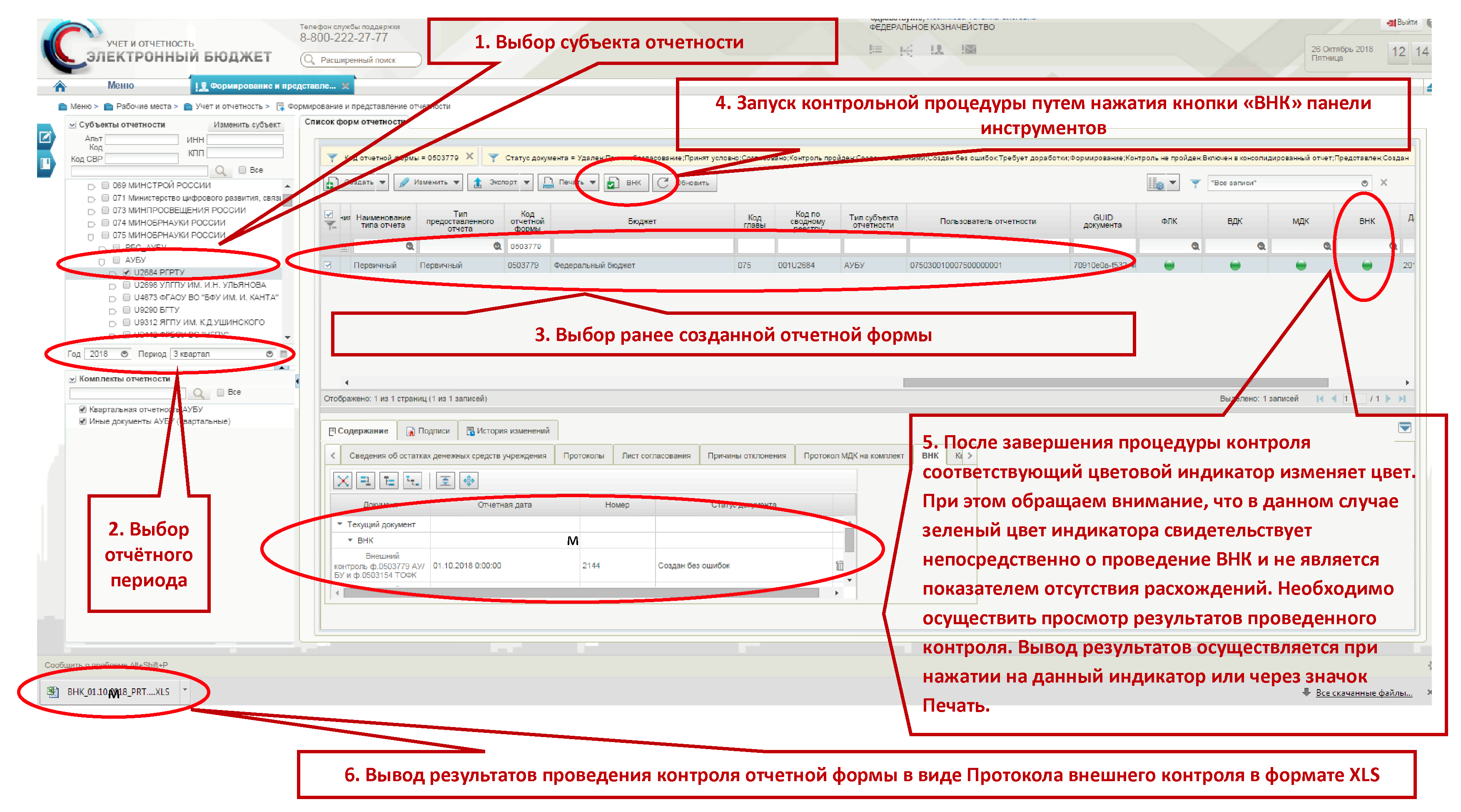Click the green ВНК status indicator
Screen dimensions: 1461x812
pos(1367,265)
